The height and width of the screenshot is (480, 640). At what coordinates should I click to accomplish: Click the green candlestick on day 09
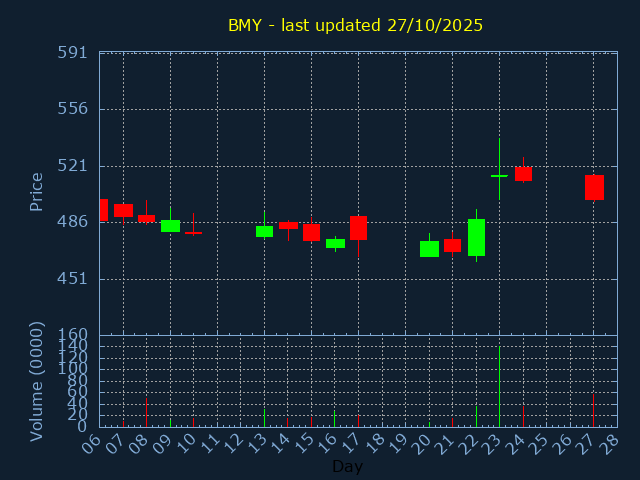[x=170, y=226]
